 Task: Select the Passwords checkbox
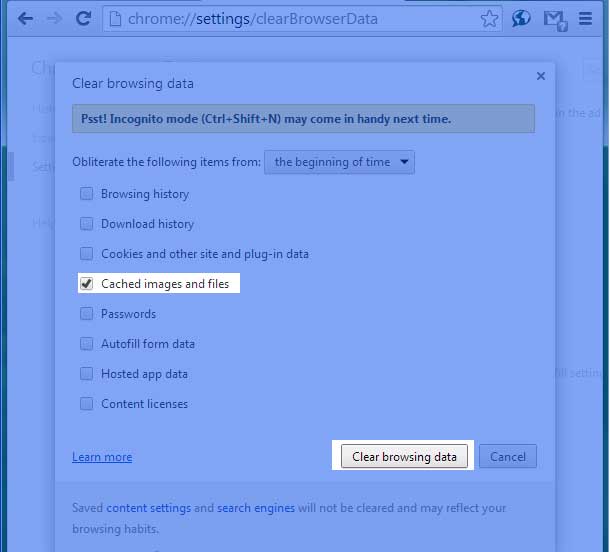(86, 314)
